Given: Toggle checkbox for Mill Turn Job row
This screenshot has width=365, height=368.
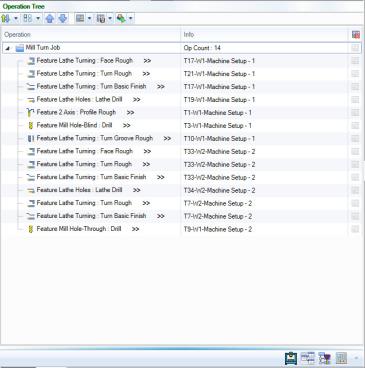Looking at the screenshot, I should [355, 48].
